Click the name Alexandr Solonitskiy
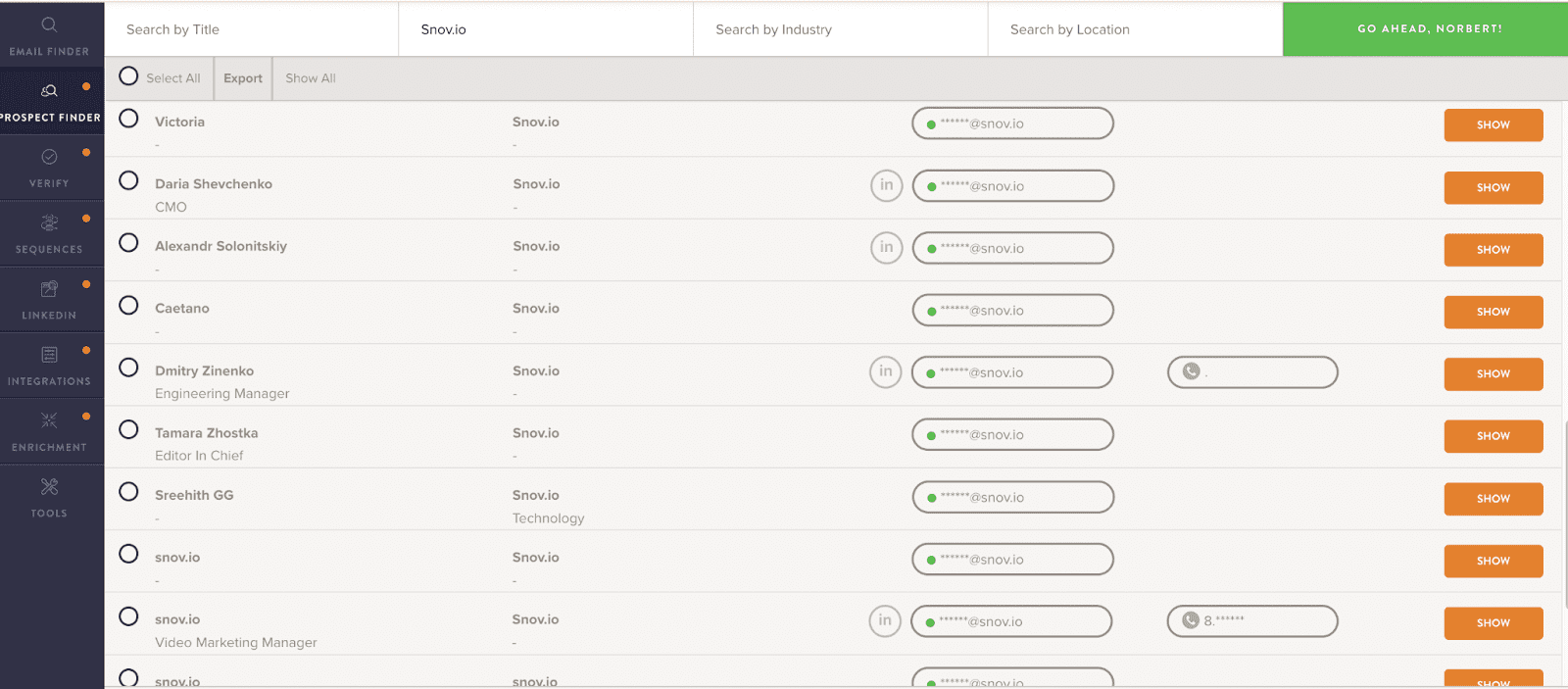Screen dimensions: 1568x689 click(x=220, y=246)
